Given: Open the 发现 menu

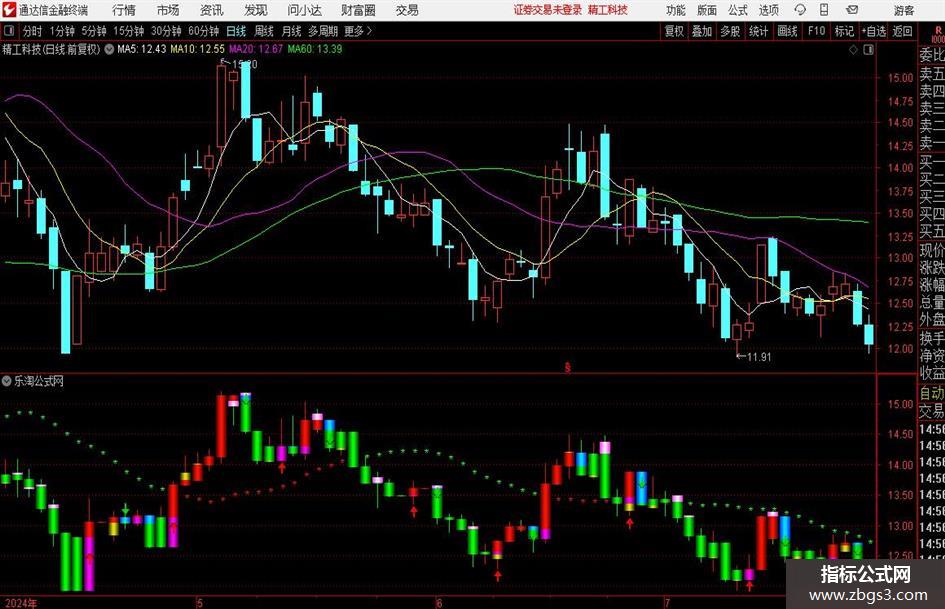Looking at the screenshot, I should point(256,10).
